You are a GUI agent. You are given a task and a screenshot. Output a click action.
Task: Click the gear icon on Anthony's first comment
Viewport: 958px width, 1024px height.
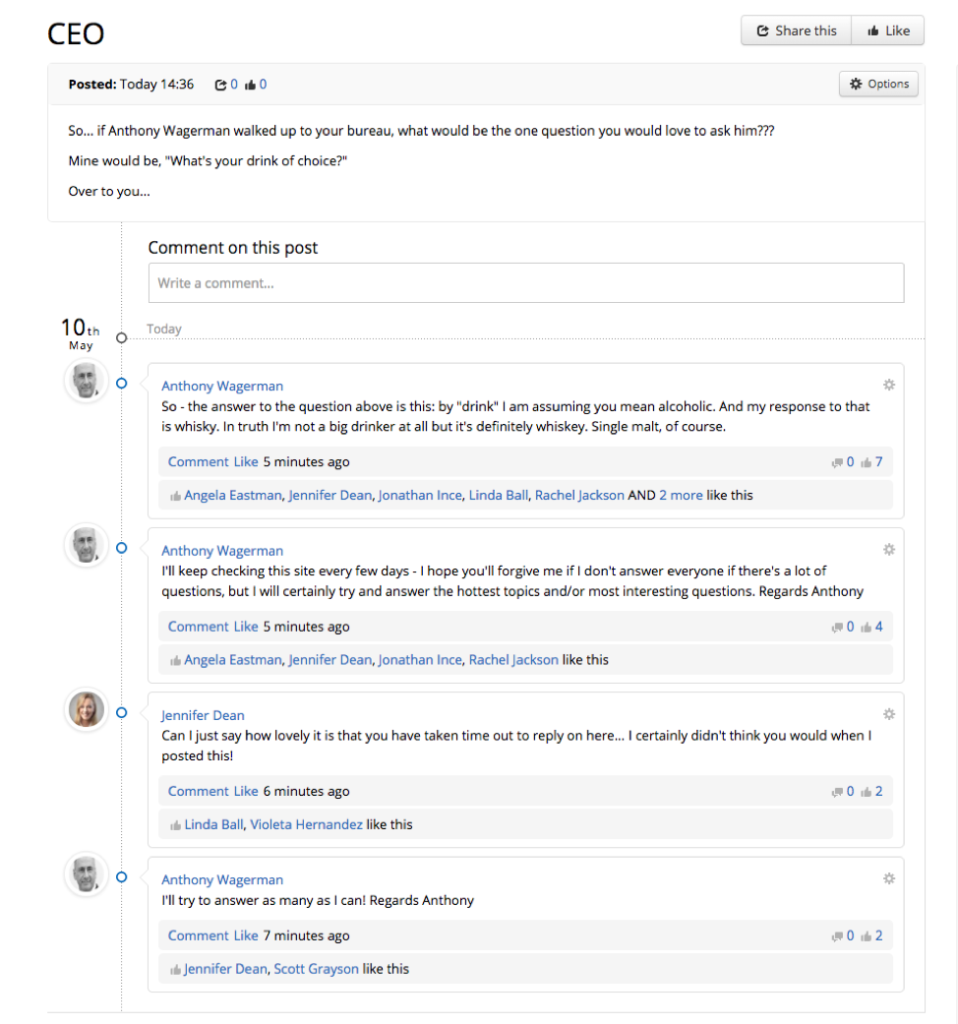coord(888,383)
